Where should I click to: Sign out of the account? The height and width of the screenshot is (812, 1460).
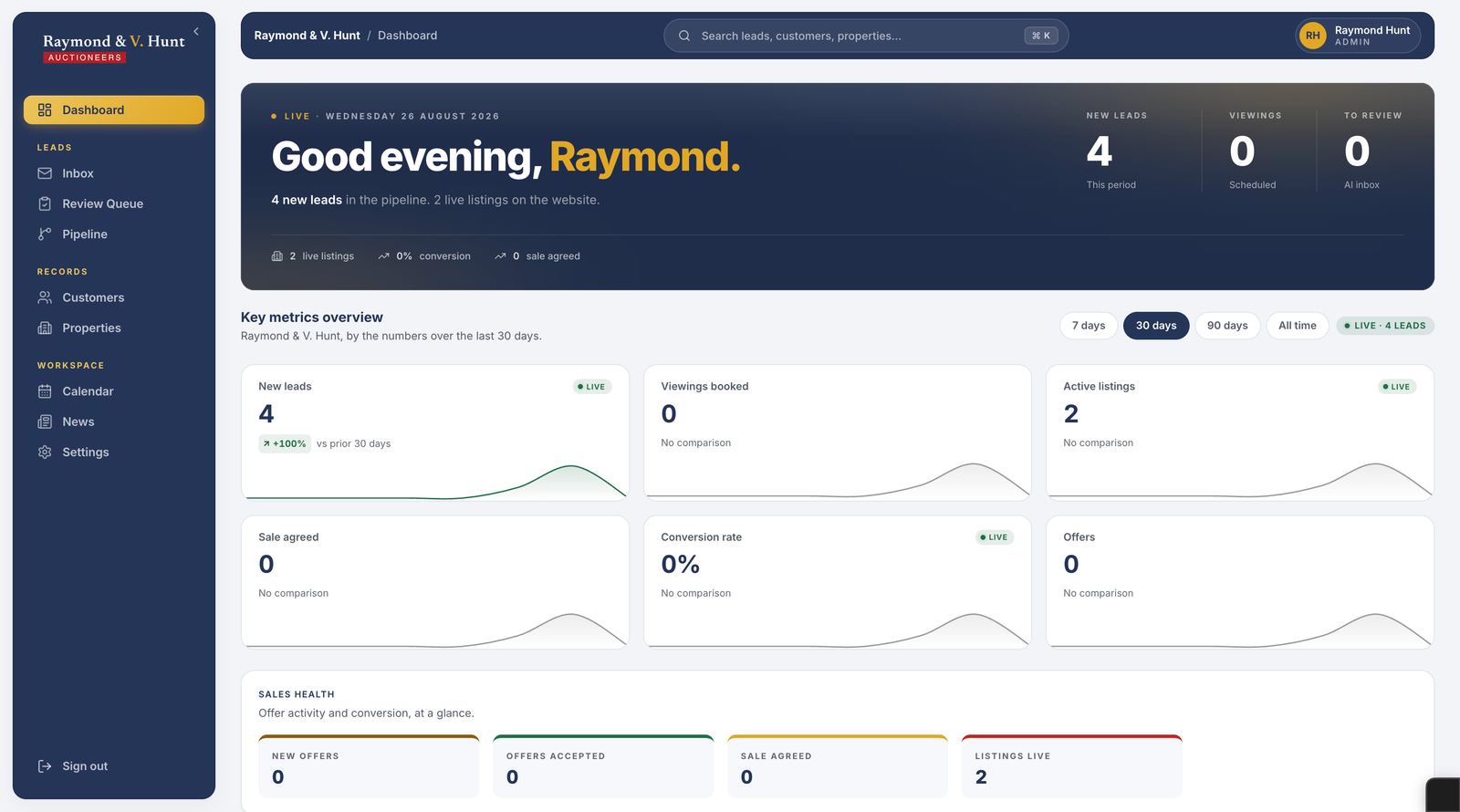(x=114, y=766)
